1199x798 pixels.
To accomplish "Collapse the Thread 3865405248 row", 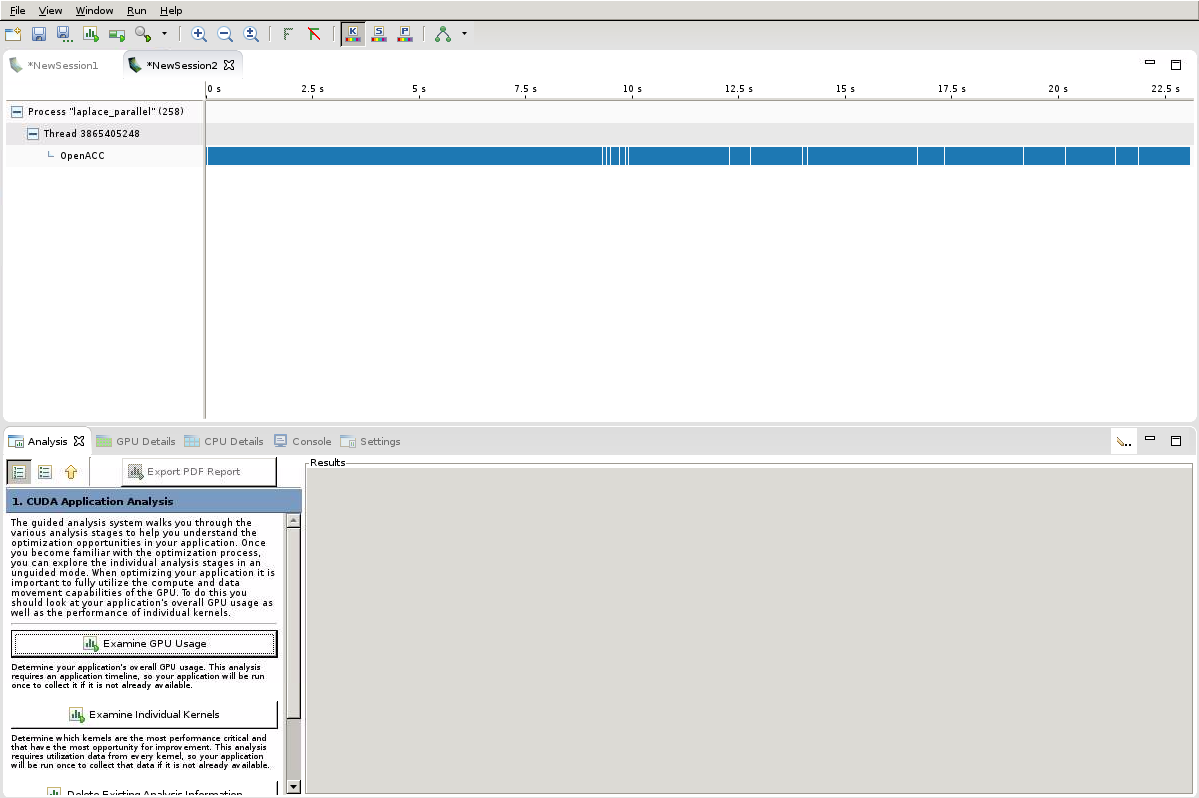I will [x=33, y=134].
